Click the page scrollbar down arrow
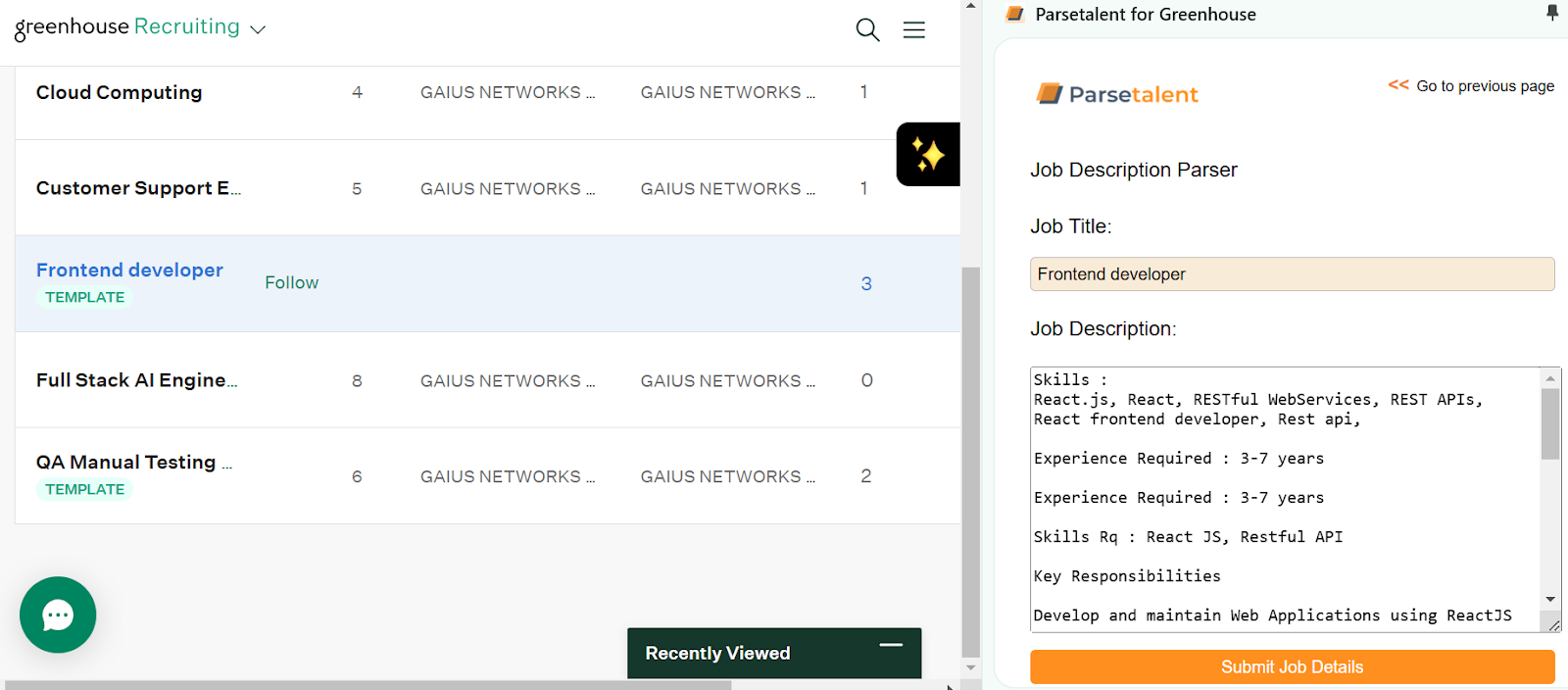The image size is (1568, 690). [x=971, y=667]
